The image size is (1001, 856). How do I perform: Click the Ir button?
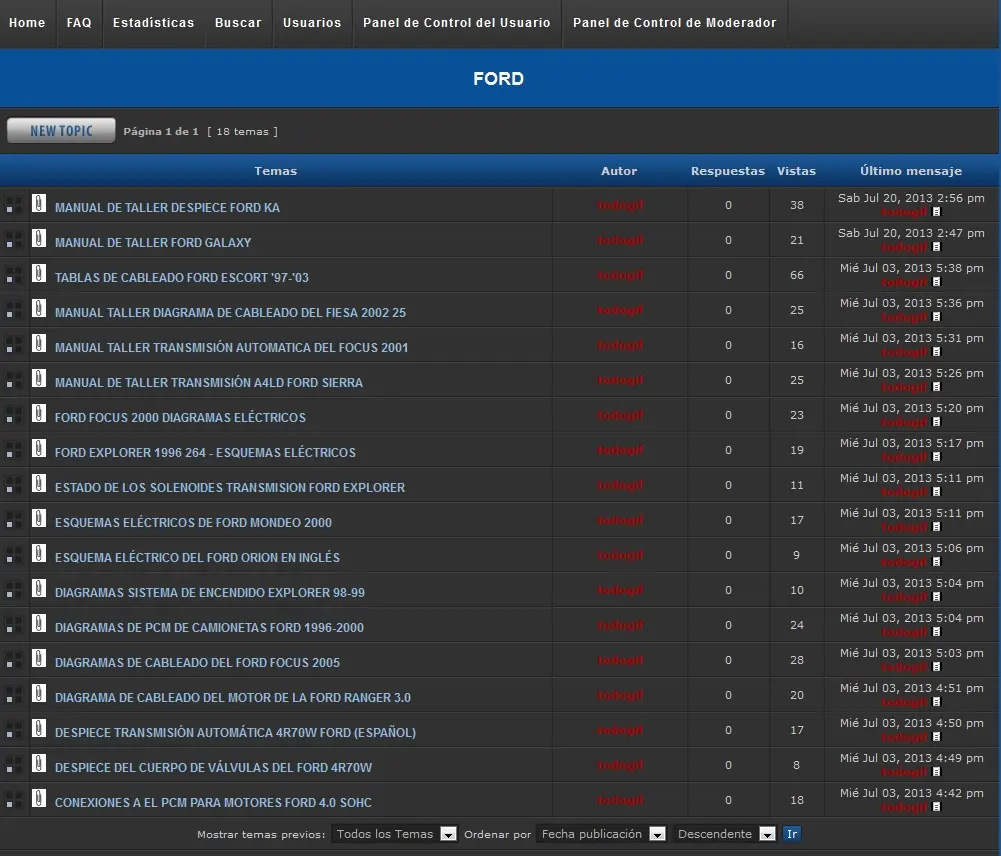coord(792,834)
